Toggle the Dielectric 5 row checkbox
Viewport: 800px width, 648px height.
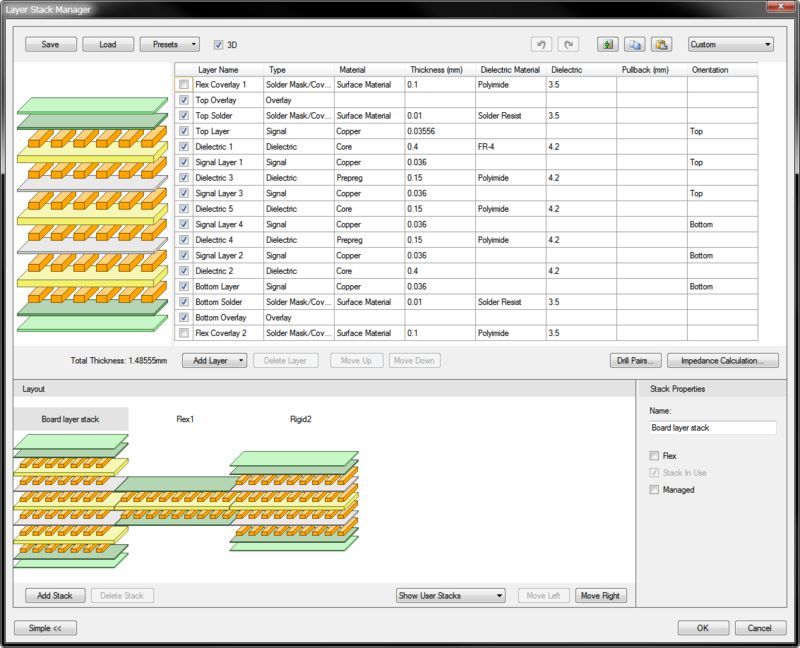(x=184, y=209)
